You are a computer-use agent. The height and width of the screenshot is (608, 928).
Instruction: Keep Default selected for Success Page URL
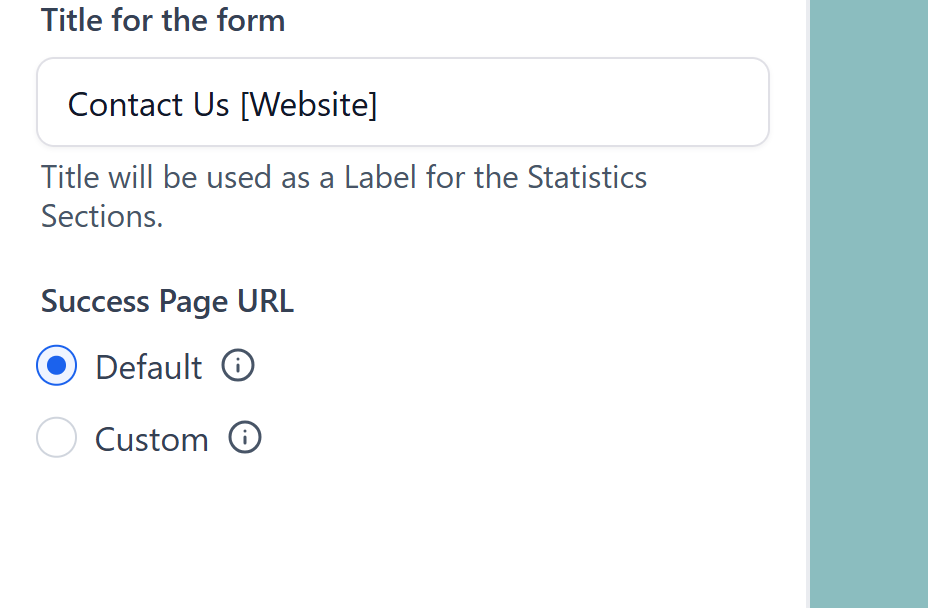[x=56, y=366]
